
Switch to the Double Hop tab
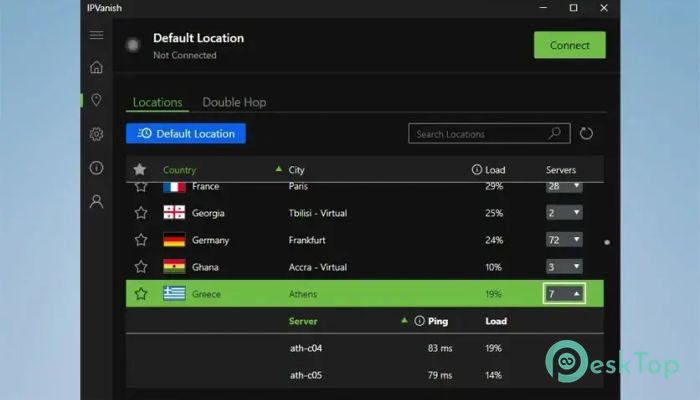[x=234, y=102]
